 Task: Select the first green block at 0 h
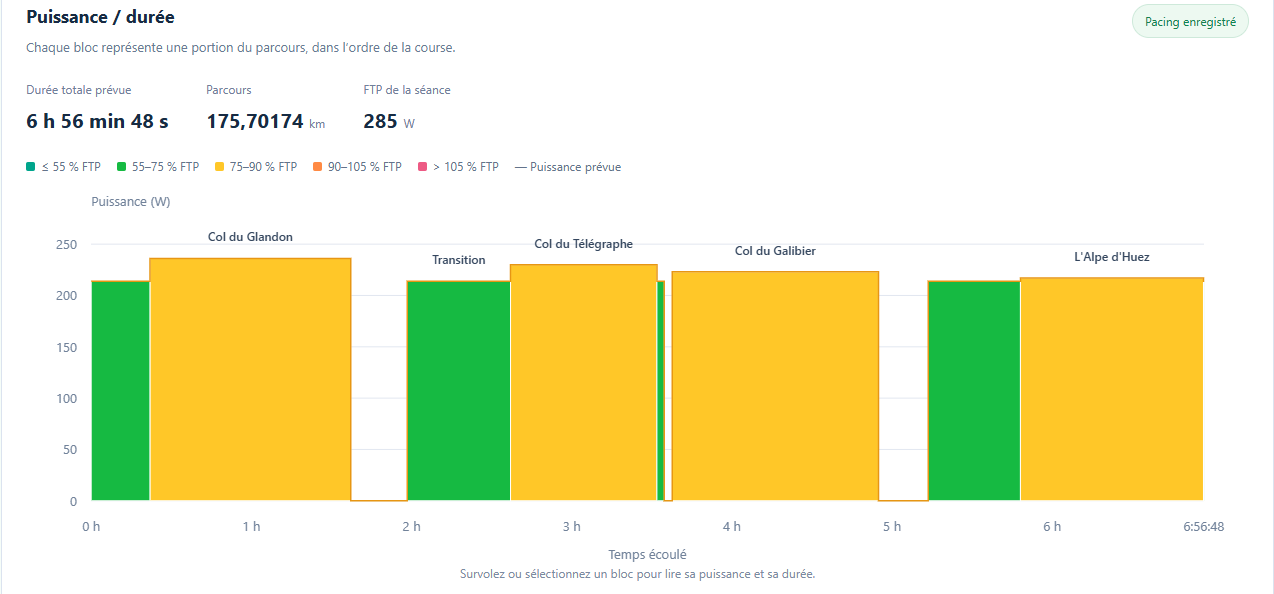[x=120, y=391]
